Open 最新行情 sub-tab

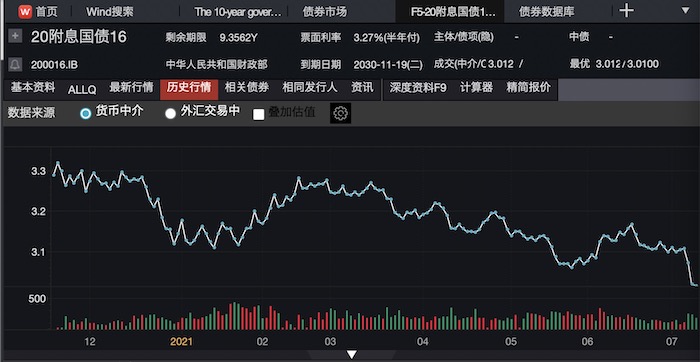(x=131, y=87)
